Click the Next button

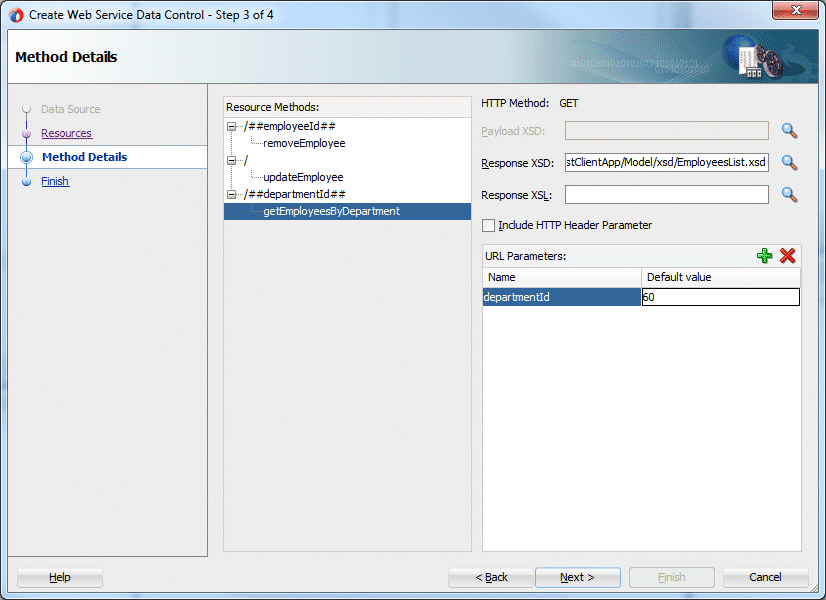577,577
